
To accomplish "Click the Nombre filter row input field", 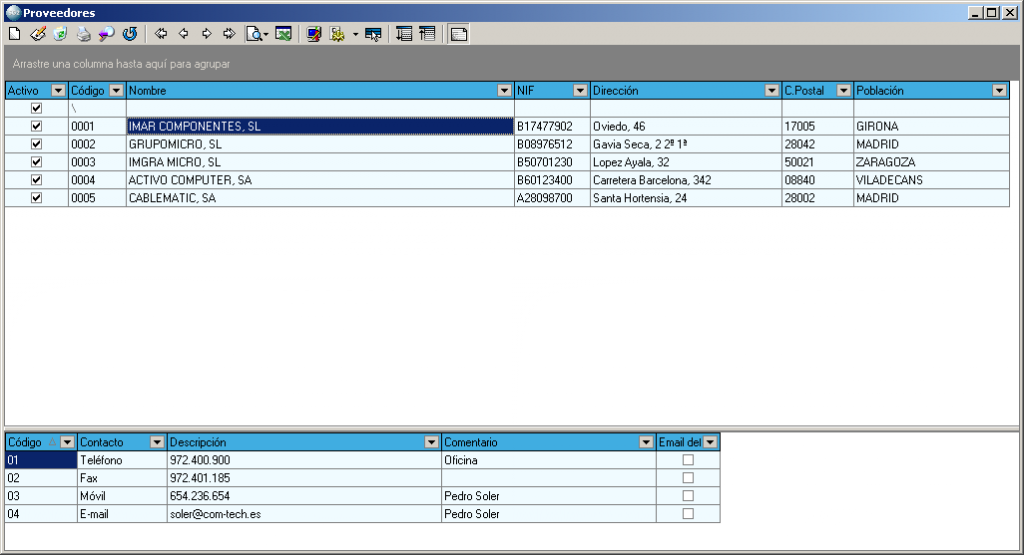I will pyautogui.click(x=320, y=108).
